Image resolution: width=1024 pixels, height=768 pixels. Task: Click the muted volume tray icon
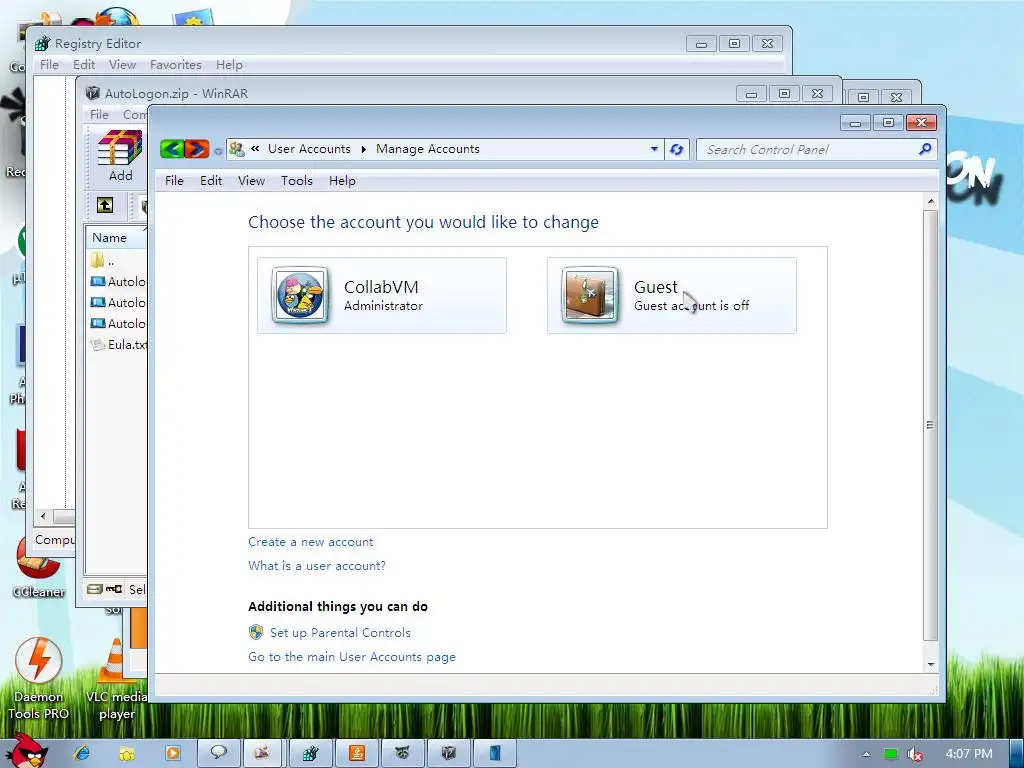click(x=914, y=754)
